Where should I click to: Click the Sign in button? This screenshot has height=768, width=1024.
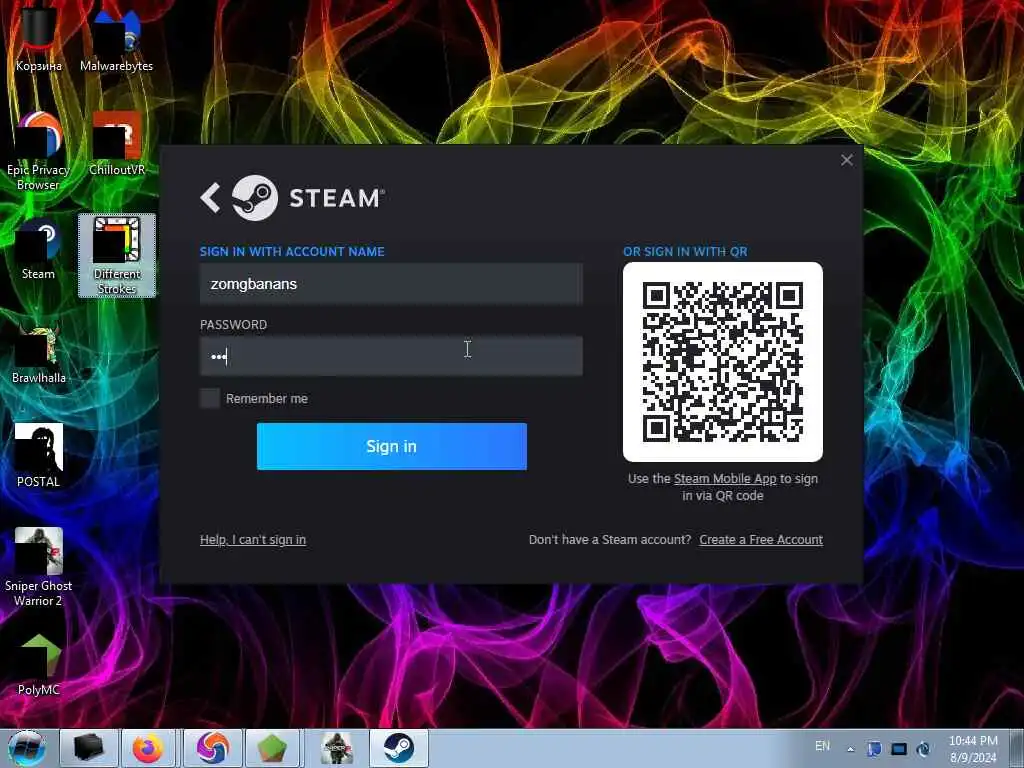point(391,446)
